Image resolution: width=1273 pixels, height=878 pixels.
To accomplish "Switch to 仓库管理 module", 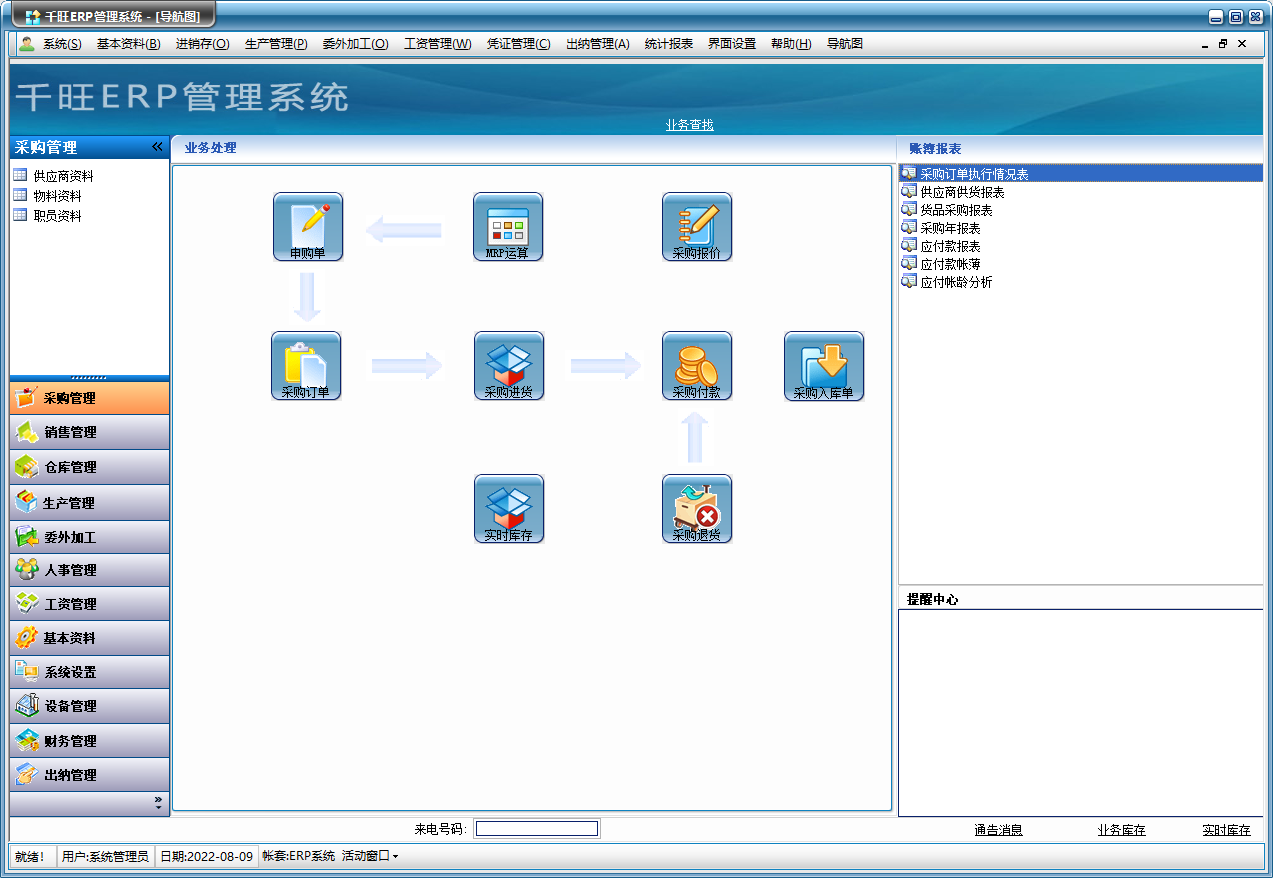I will click(89, 467).
